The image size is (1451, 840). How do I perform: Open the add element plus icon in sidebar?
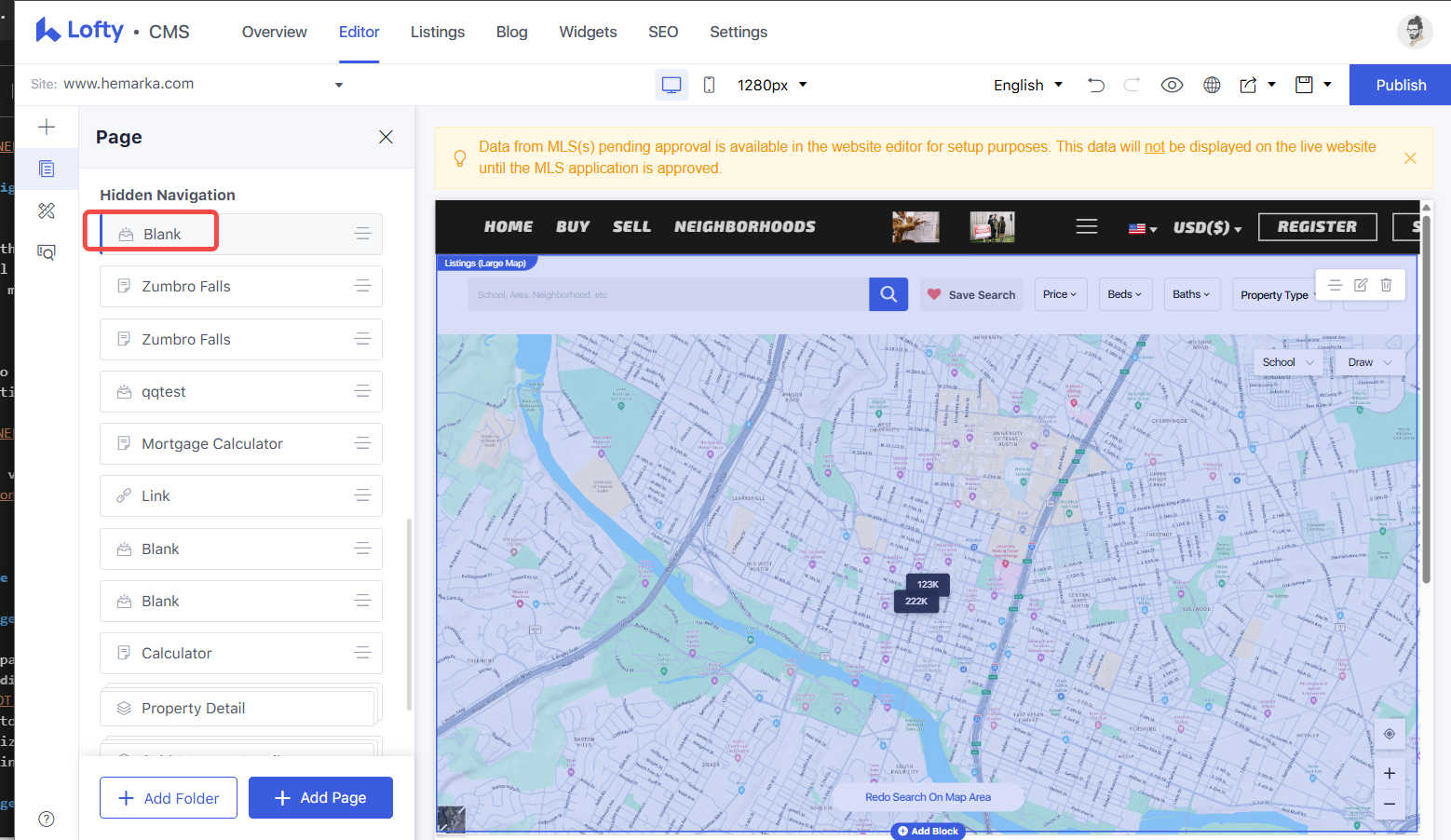[x=47, y=127]
